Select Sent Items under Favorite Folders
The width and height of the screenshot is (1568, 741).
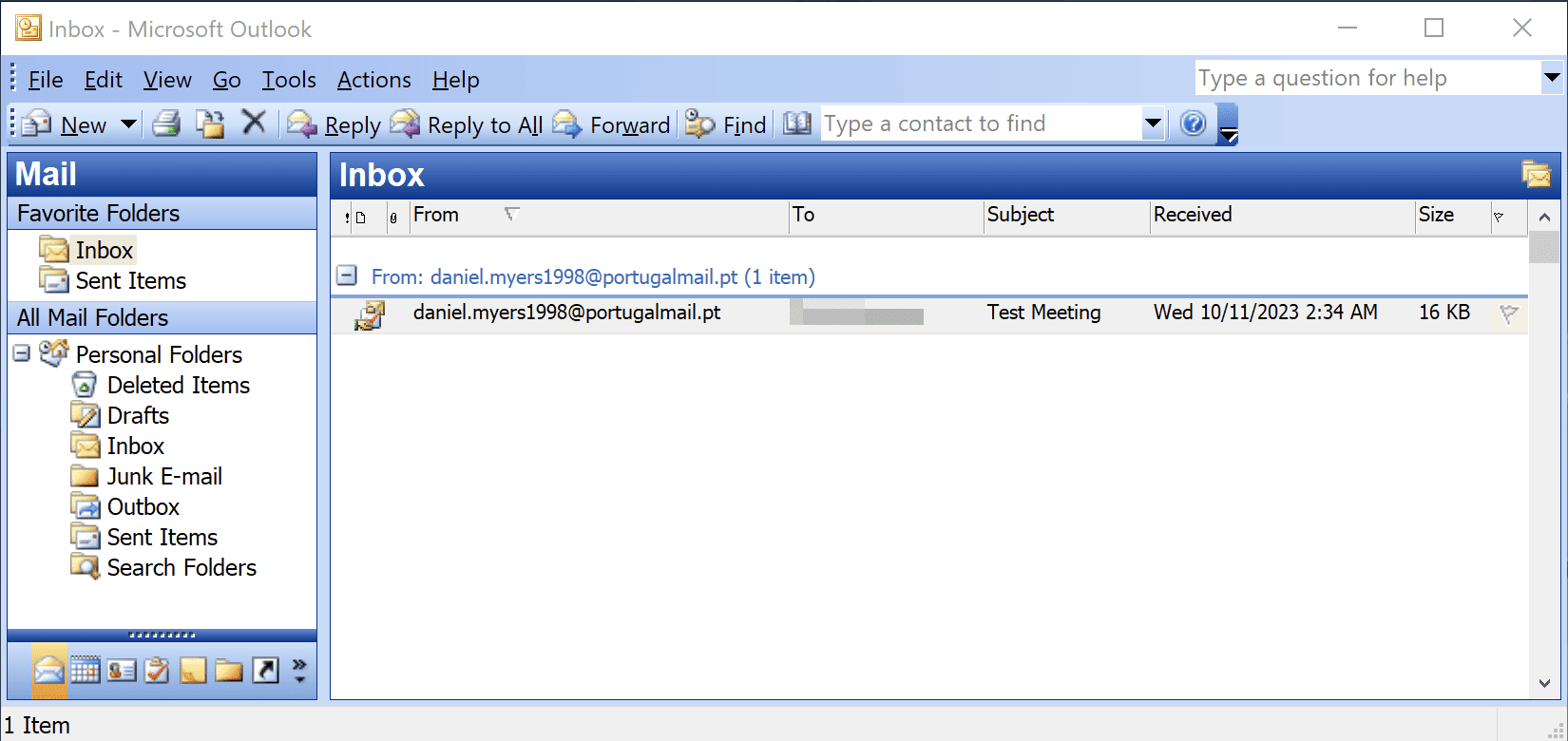113,280
